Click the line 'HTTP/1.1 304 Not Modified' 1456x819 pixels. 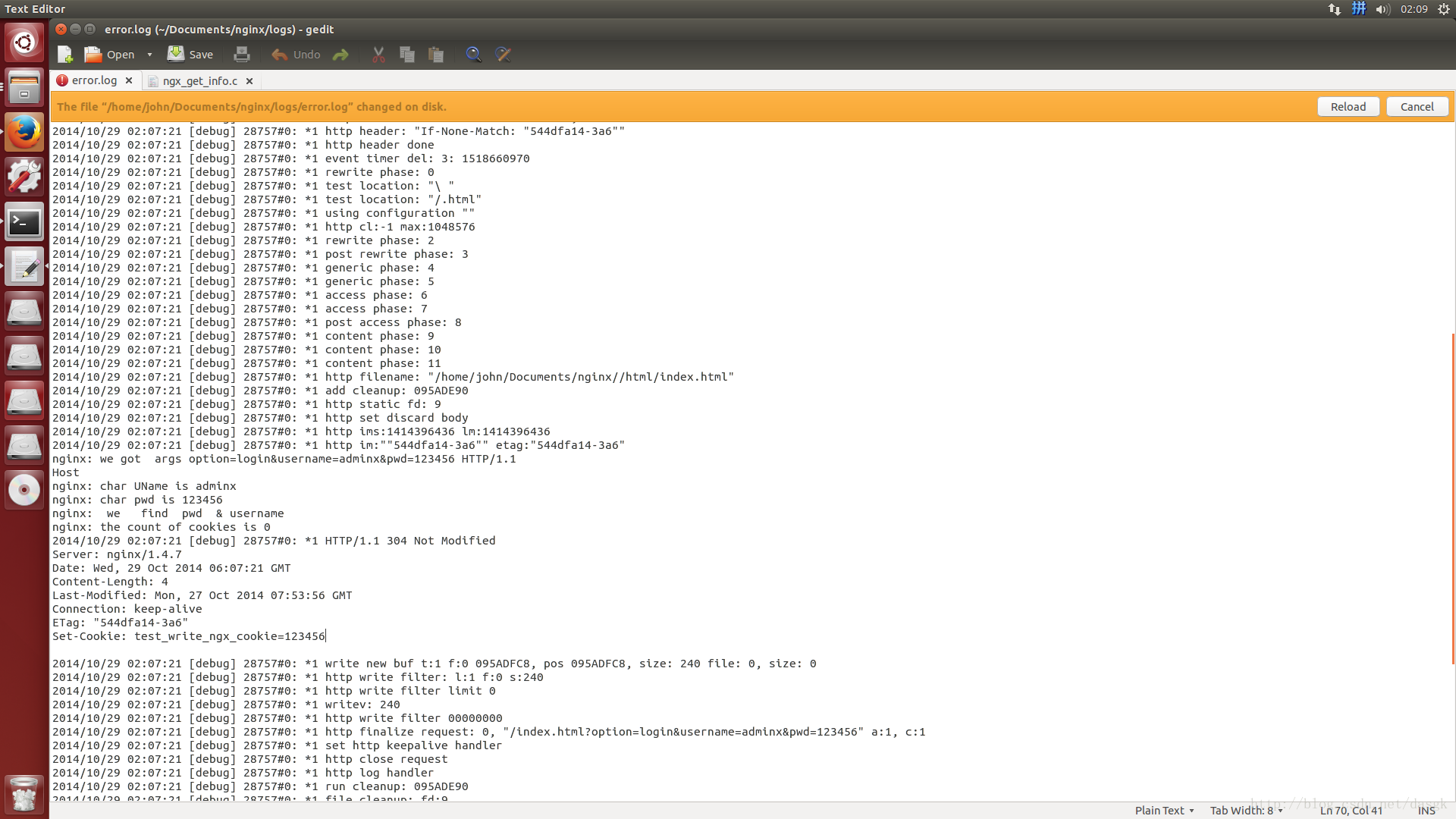(410, 541)
